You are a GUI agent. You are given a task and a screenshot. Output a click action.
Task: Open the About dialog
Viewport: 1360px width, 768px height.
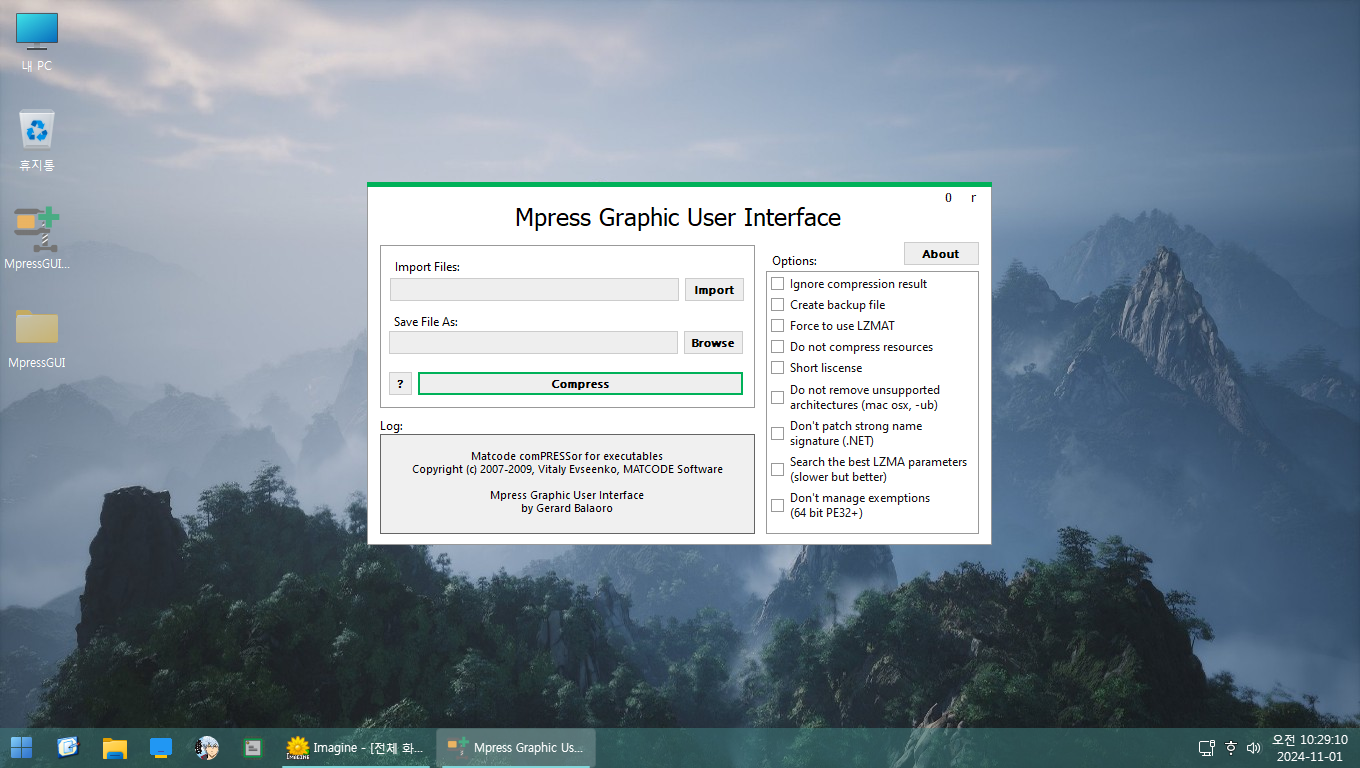point(941,254)
